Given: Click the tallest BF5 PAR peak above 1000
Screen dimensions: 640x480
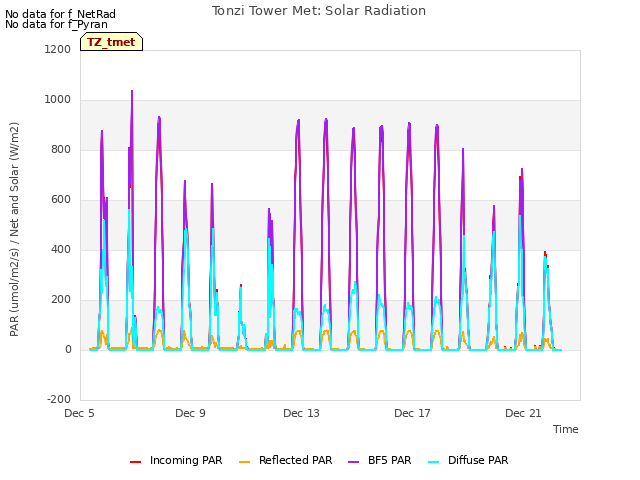Looking at the screenshot, I should [x=132, y=91].
